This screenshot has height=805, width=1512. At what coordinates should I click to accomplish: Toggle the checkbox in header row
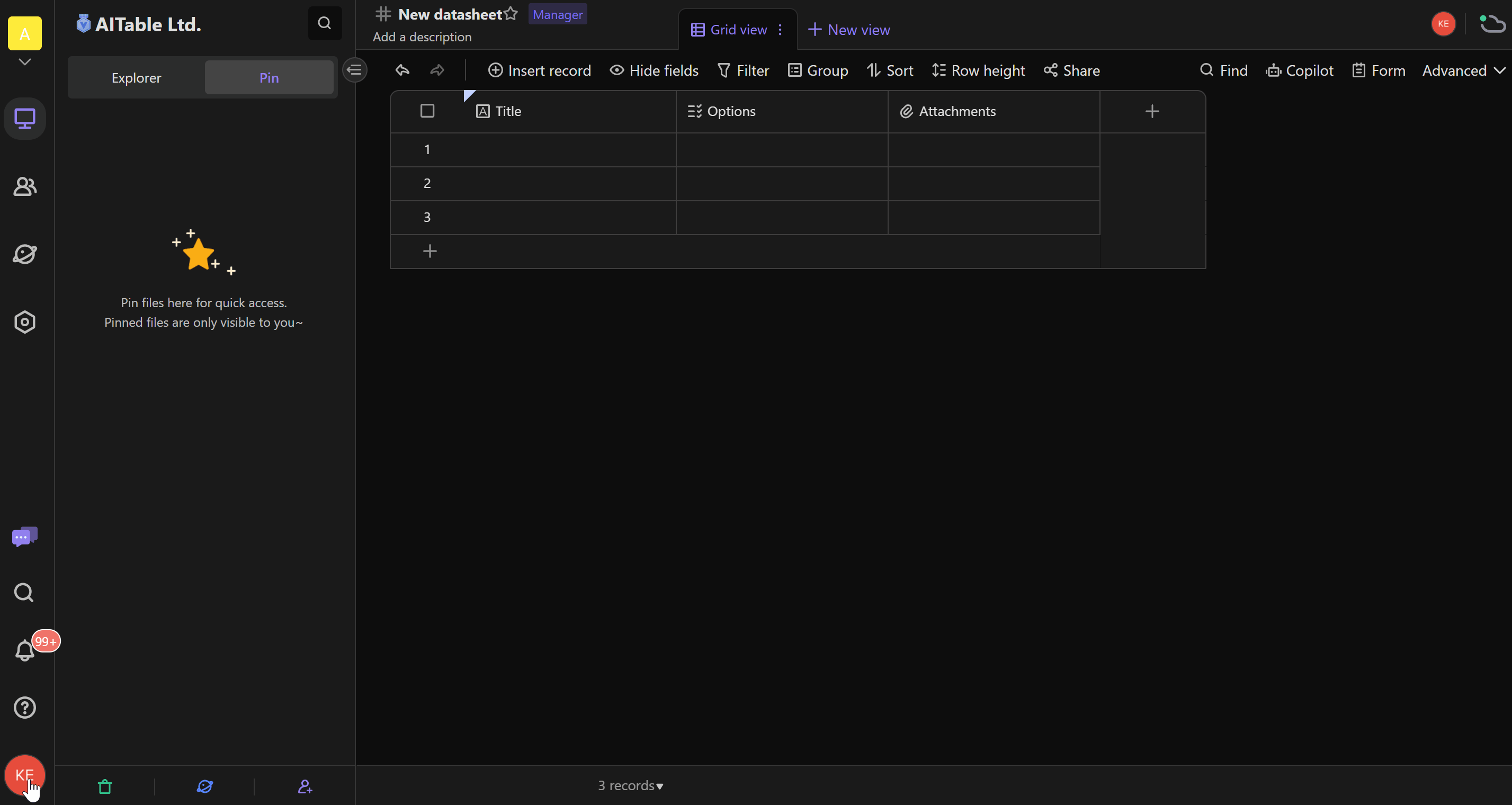point(427,111)
